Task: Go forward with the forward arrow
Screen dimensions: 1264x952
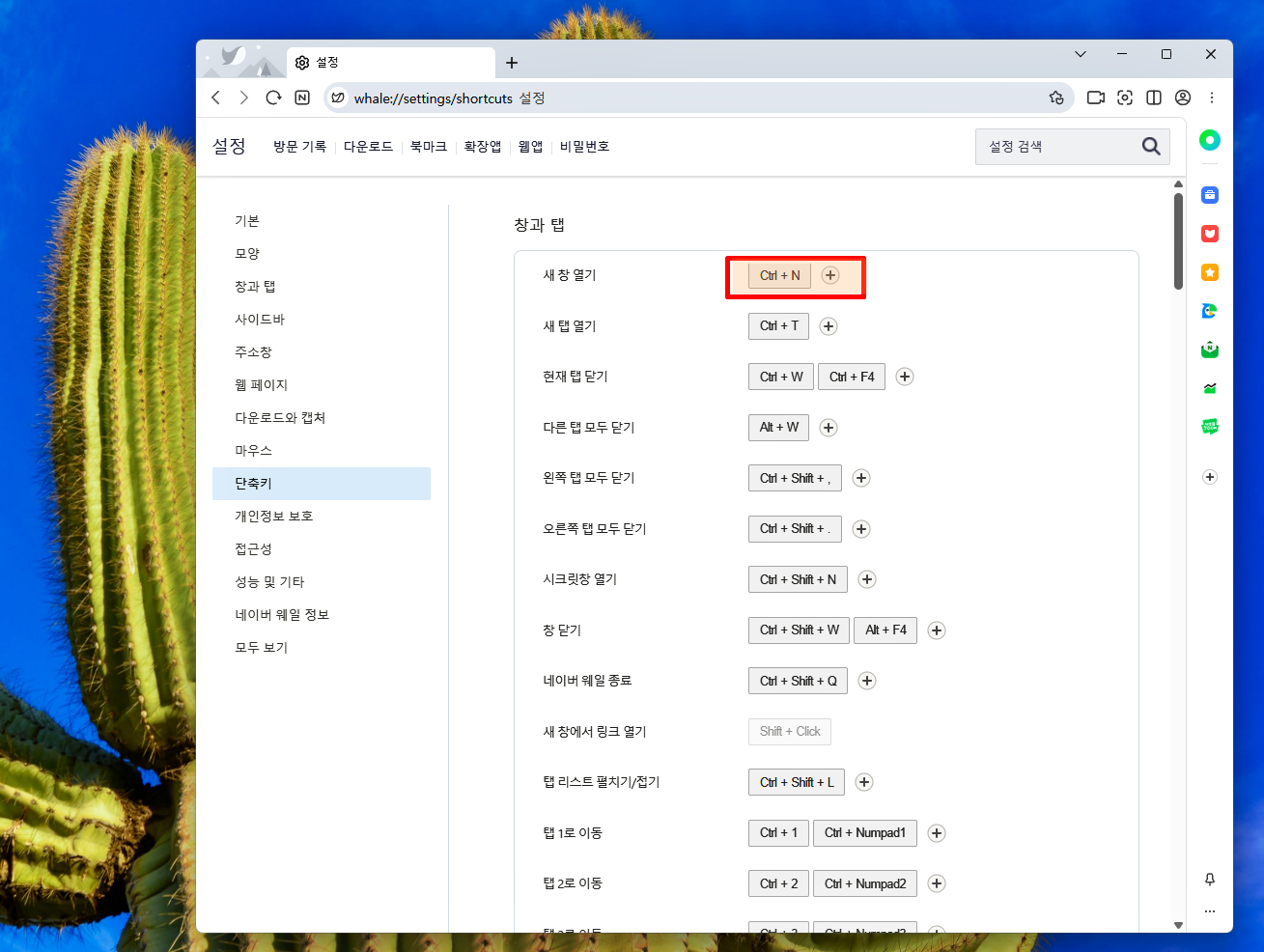Action: [x=244, y=98]
